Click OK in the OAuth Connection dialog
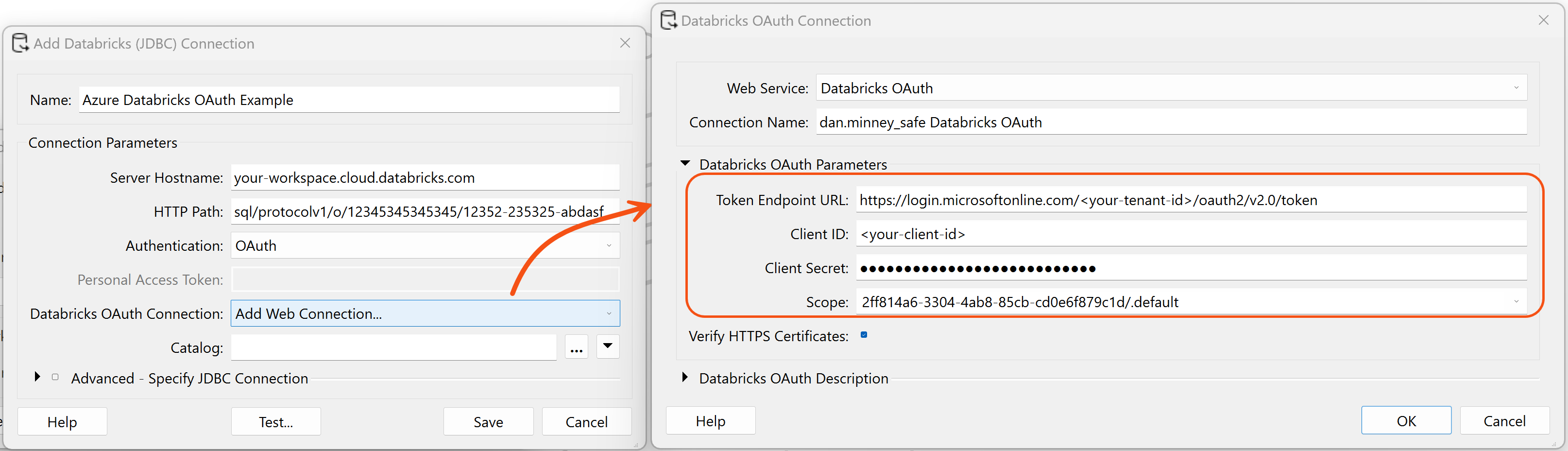Viewport: 1568px width, 451px height. [x=1406, y=421]
